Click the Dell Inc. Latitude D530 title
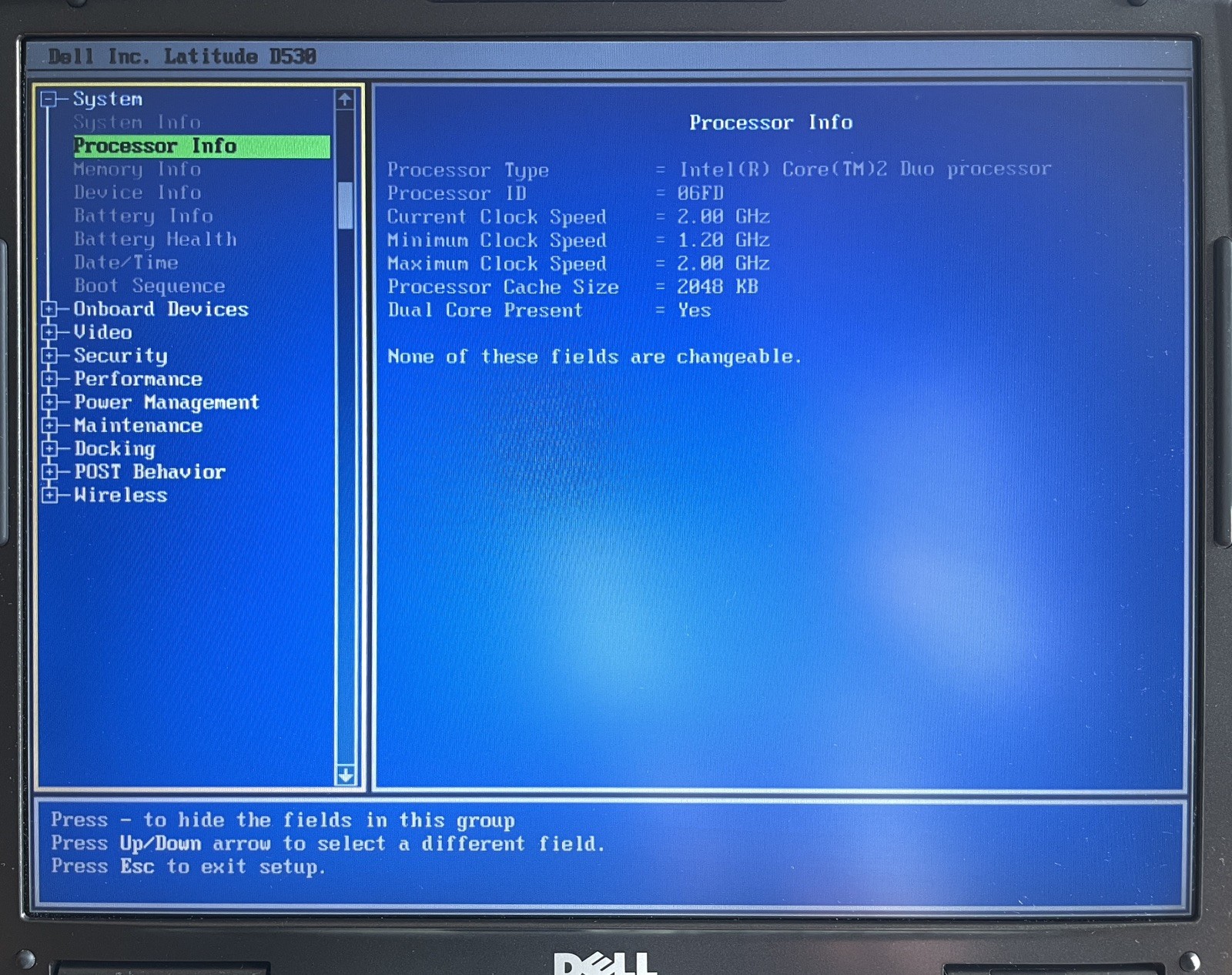This screenshot has width=1232, height=975. [x=182, y=56]
